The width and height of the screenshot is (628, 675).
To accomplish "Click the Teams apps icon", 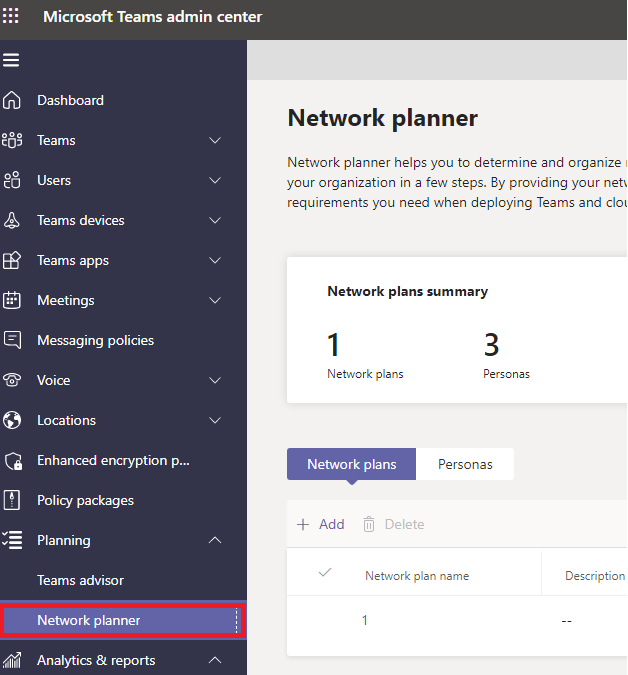I will (x=12, y=260).
